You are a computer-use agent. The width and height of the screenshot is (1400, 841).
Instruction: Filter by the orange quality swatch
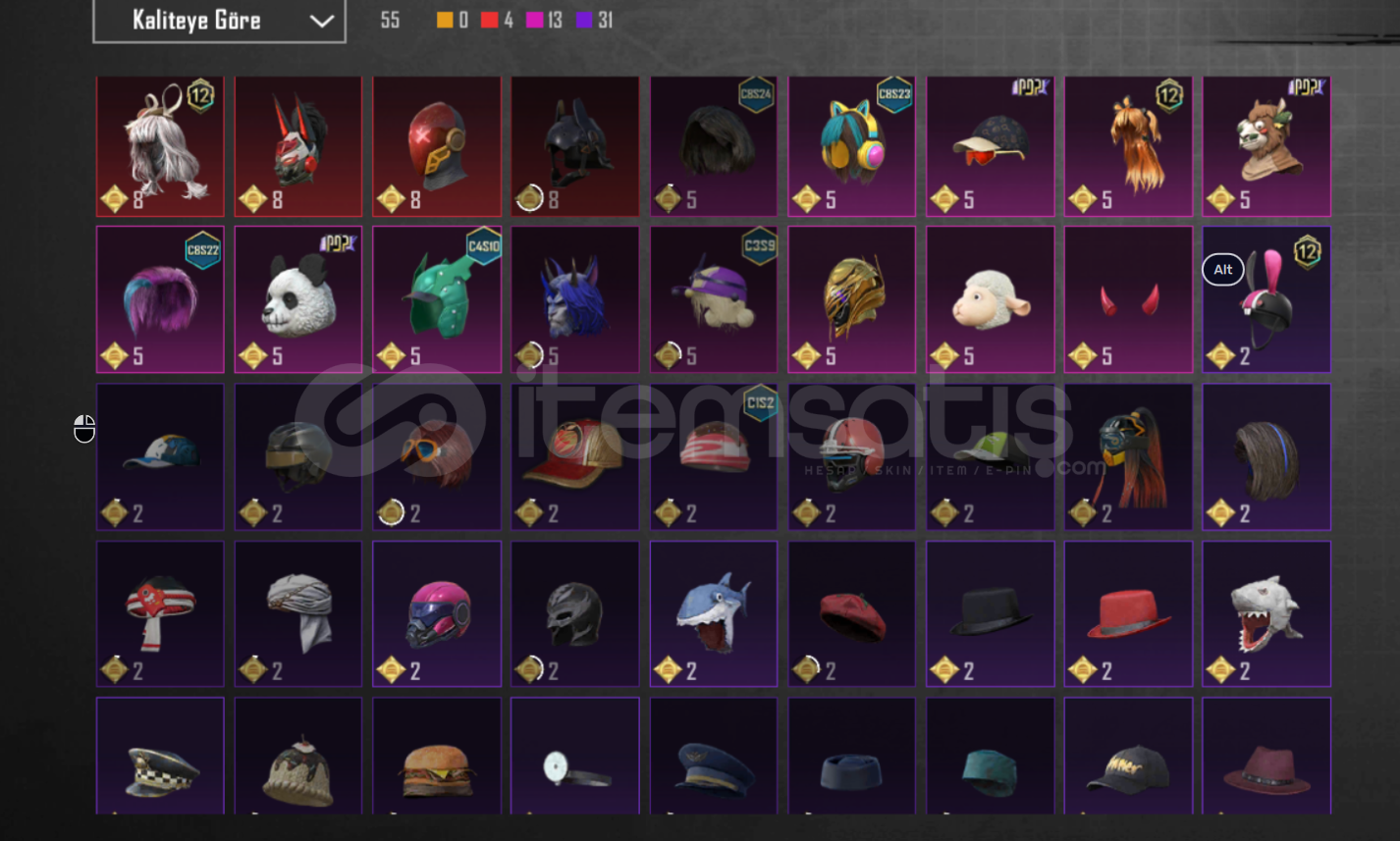click(445, 21)
